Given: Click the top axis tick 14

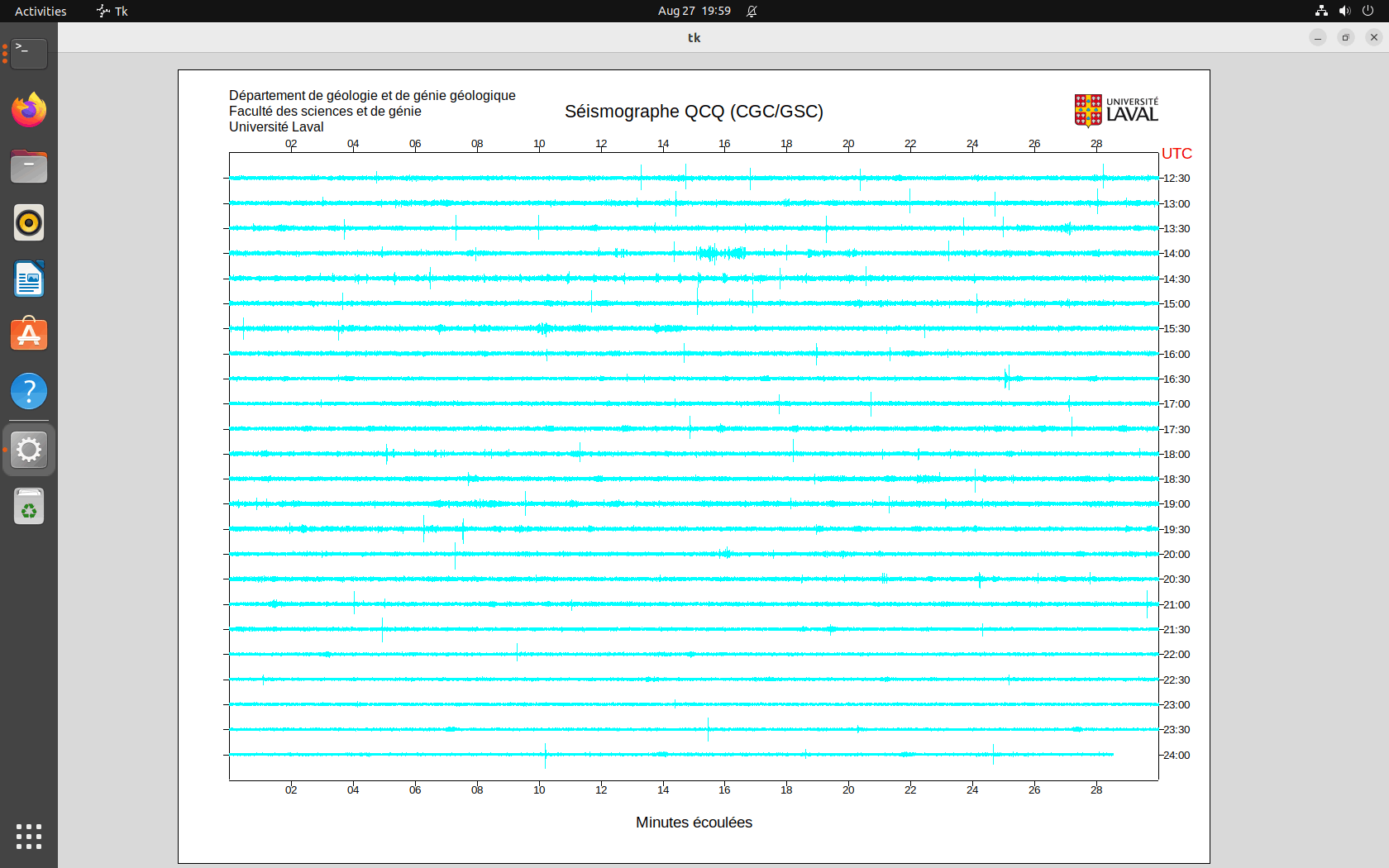Looking at the screenshot, I should [x=663, y=144].
